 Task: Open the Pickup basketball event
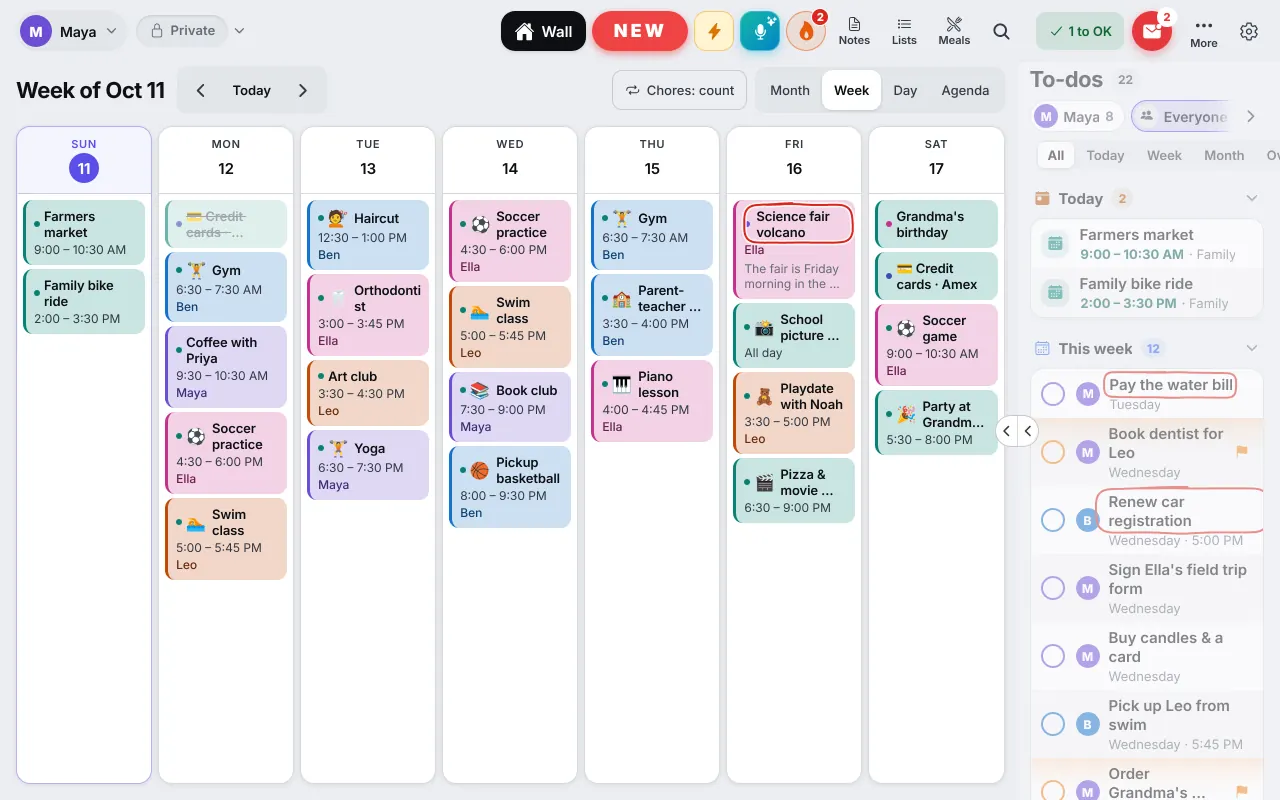510,487
